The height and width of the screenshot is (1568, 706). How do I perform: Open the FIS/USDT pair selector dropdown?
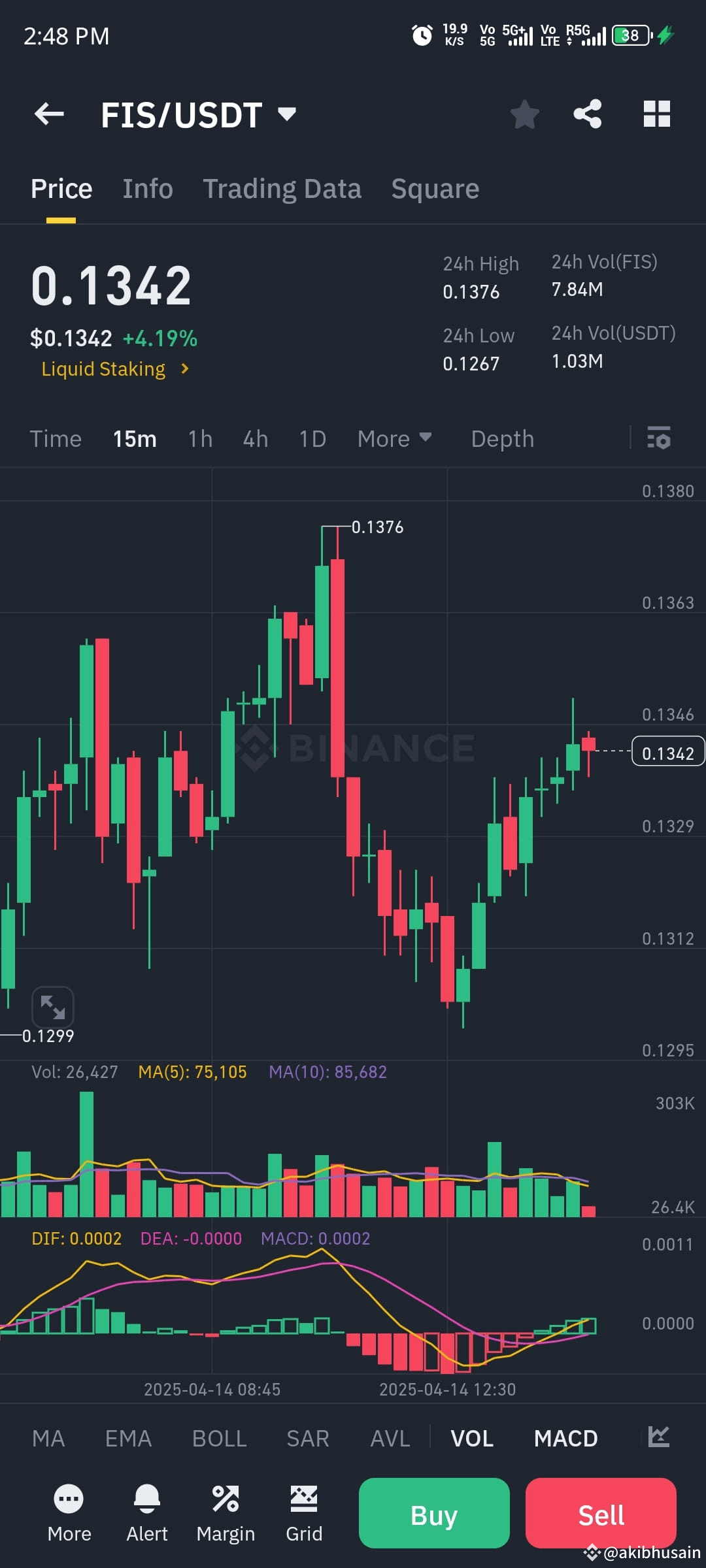[x=286, y=114]
